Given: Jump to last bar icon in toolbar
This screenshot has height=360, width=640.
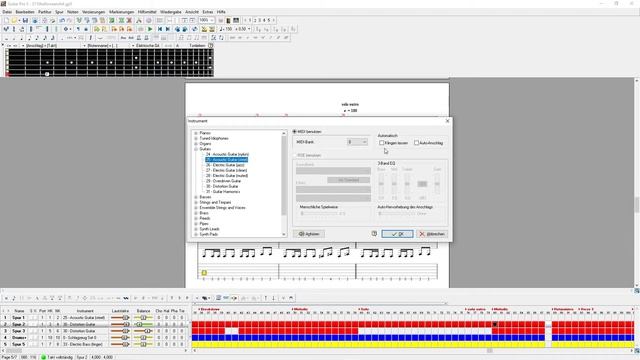Looking at the screenshot, I should pos(167,29).
